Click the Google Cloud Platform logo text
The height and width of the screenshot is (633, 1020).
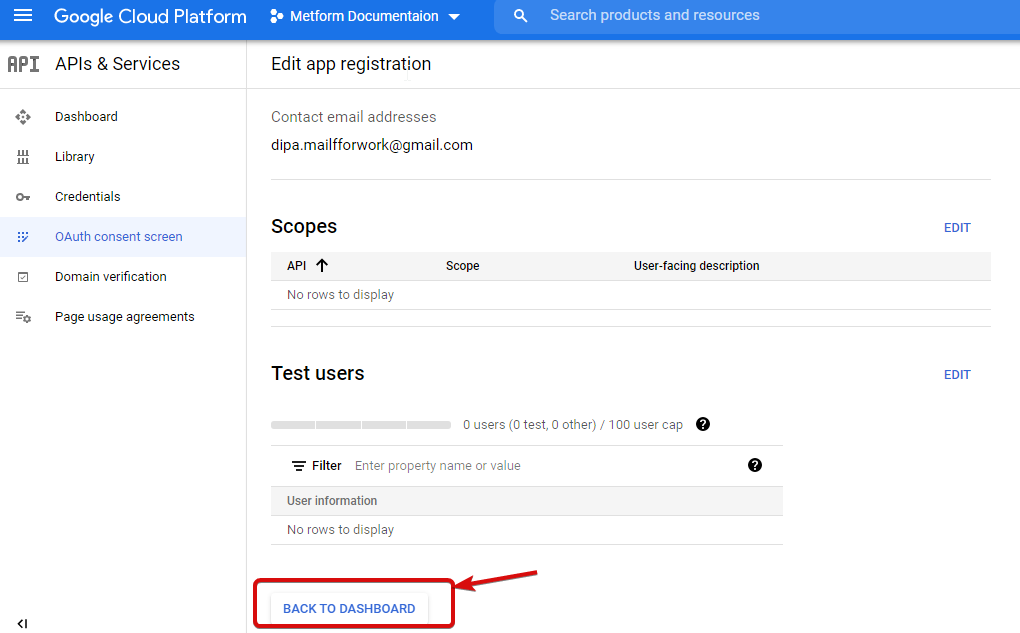pyautogui.click(x=150, y=16)
